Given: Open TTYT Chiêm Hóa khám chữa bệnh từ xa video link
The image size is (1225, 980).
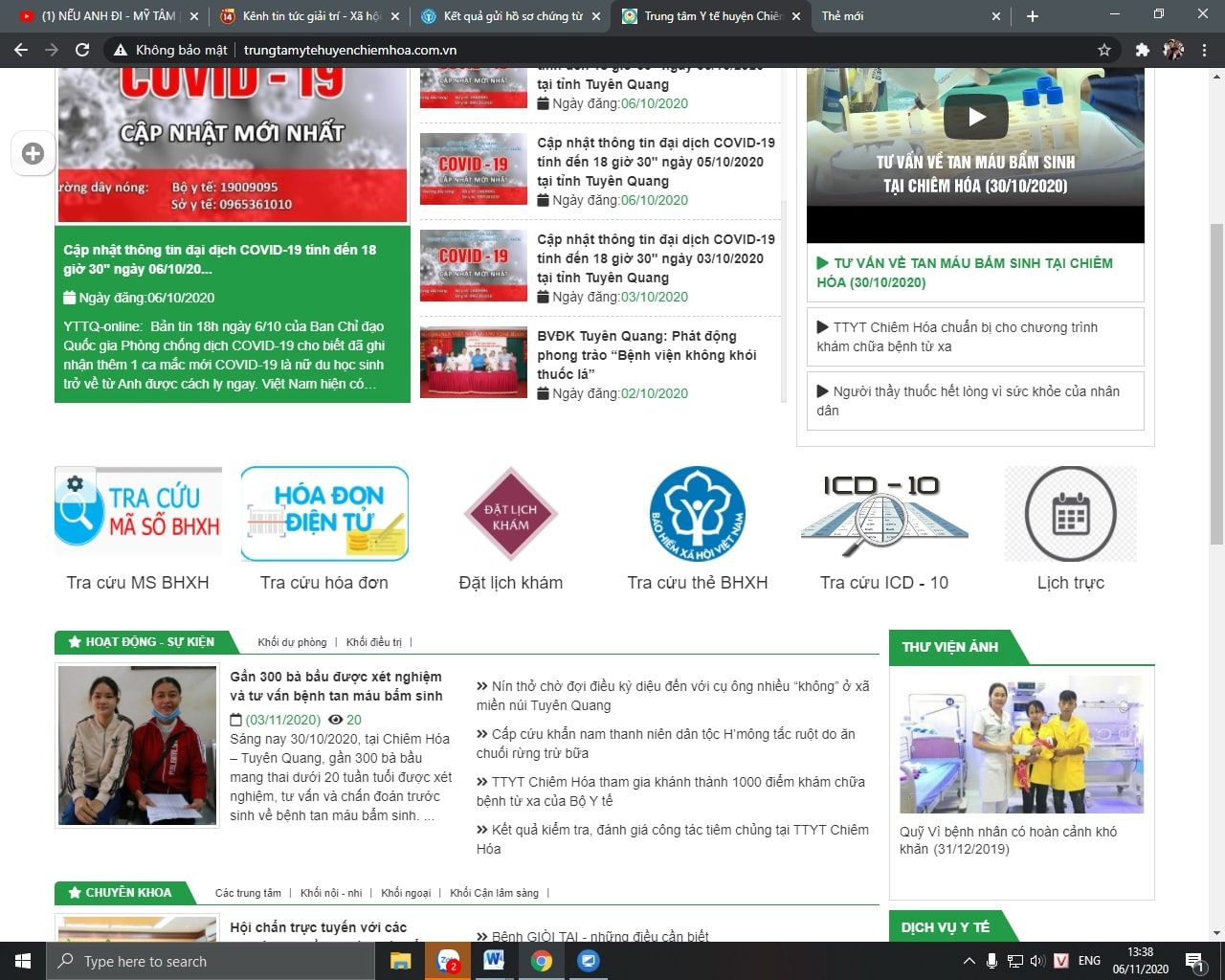Looking at the screenshot, I should (966, 337).
